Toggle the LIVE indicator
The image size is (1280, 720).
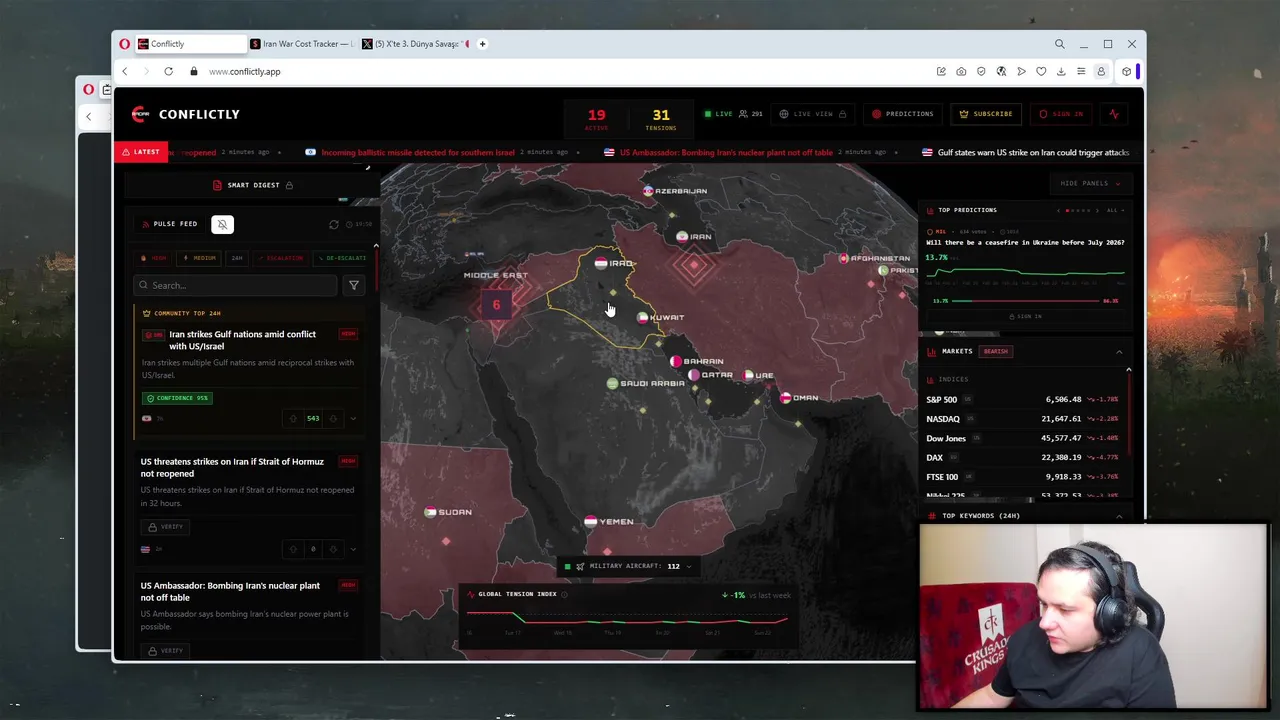coord(718,114)
